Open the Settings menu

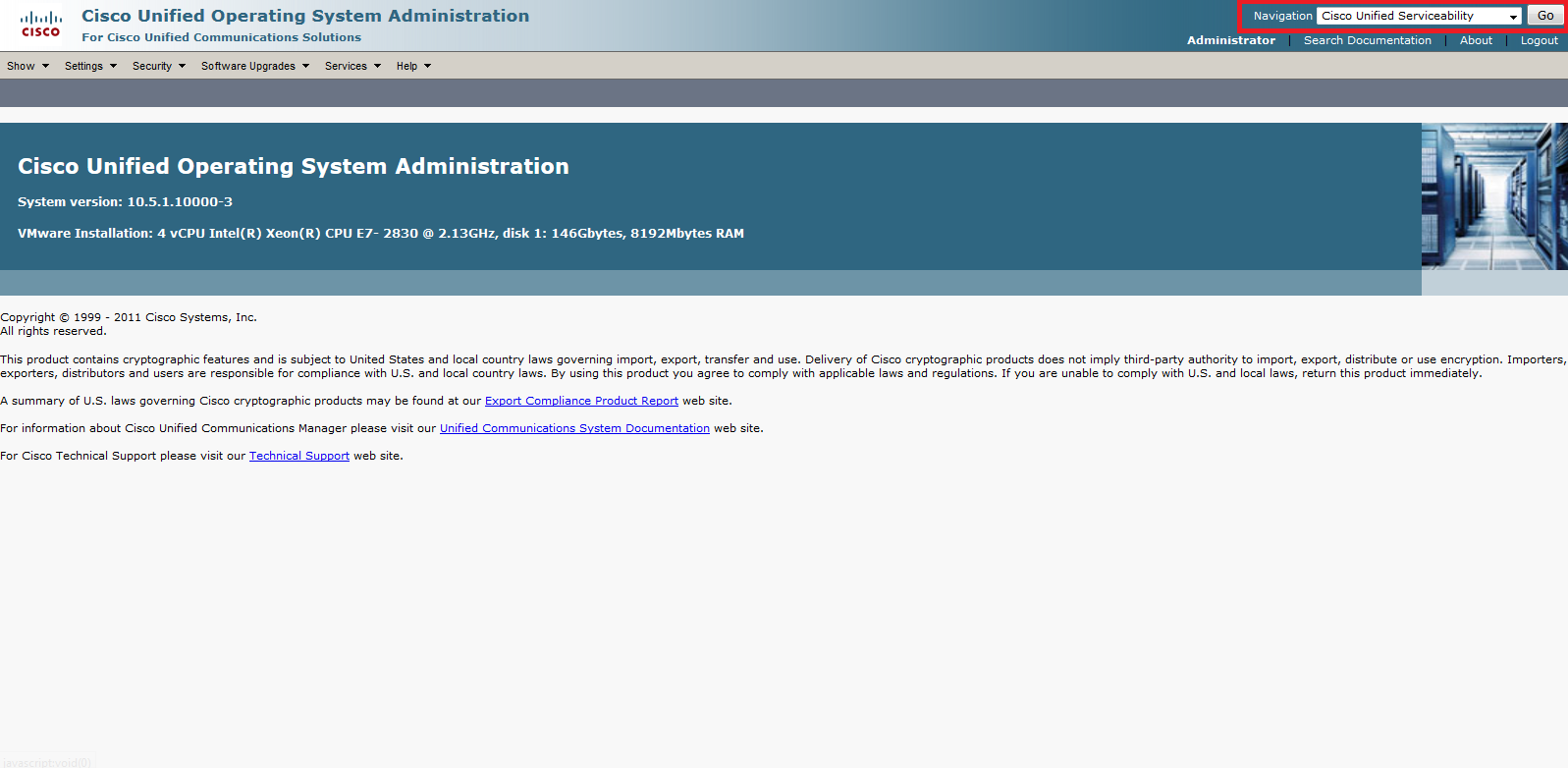pyautogui.click(x=90, y=66)
